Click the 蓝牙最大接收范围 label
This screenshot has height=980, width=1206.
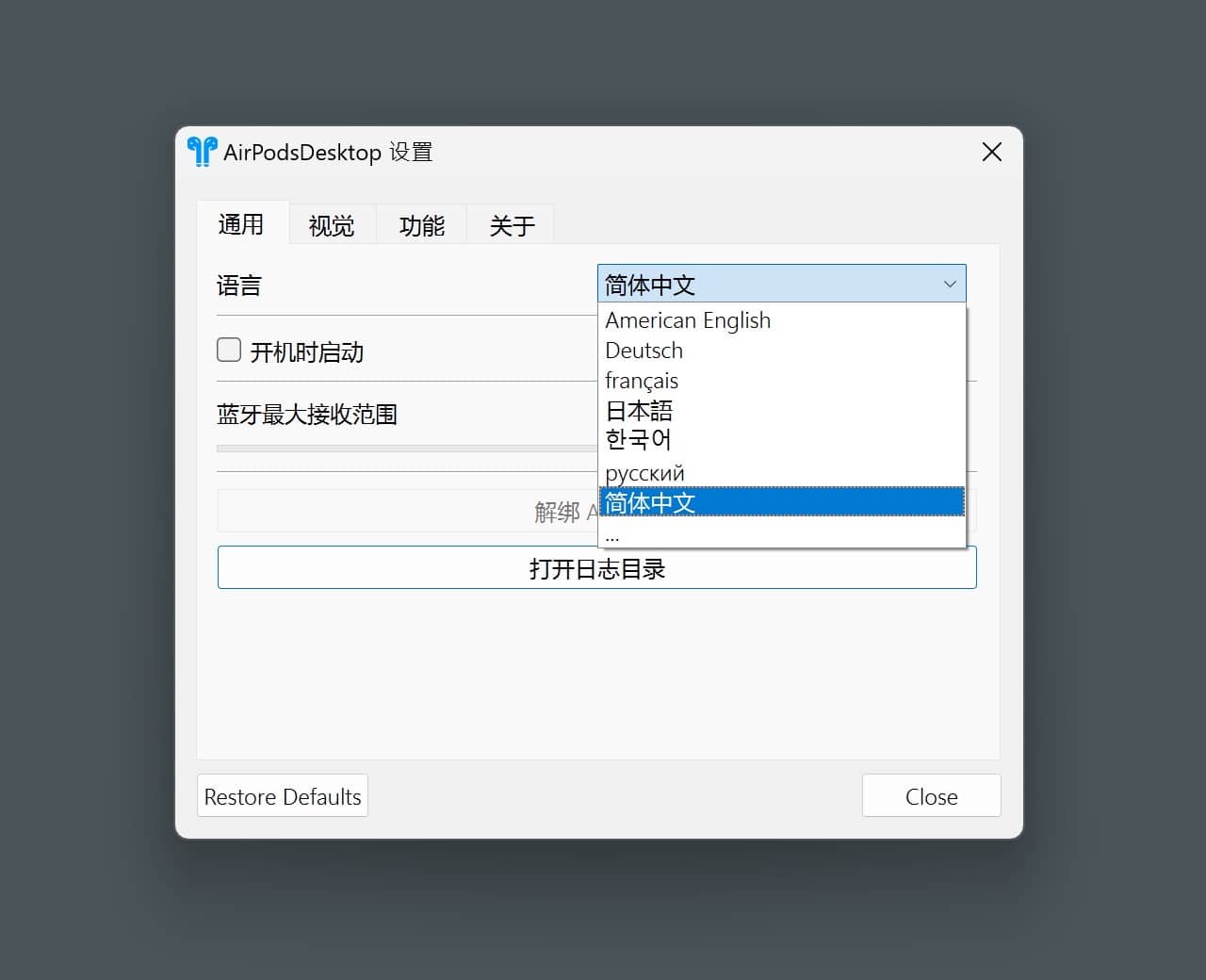point(307,415)
